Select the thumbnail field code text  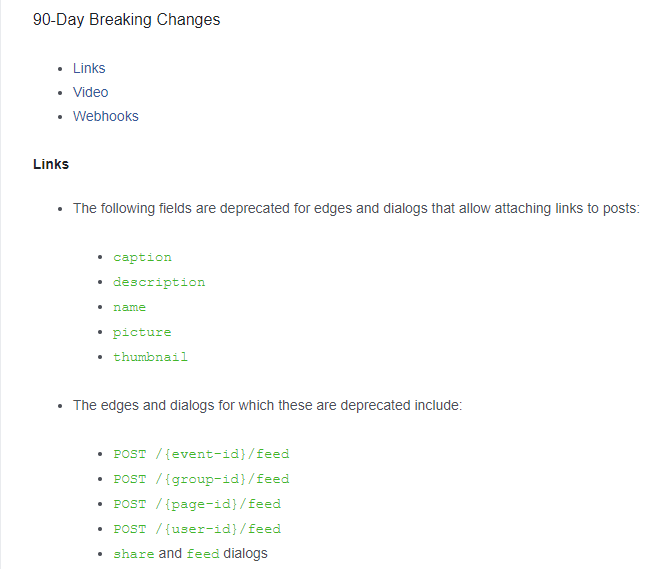click(150, 357)
